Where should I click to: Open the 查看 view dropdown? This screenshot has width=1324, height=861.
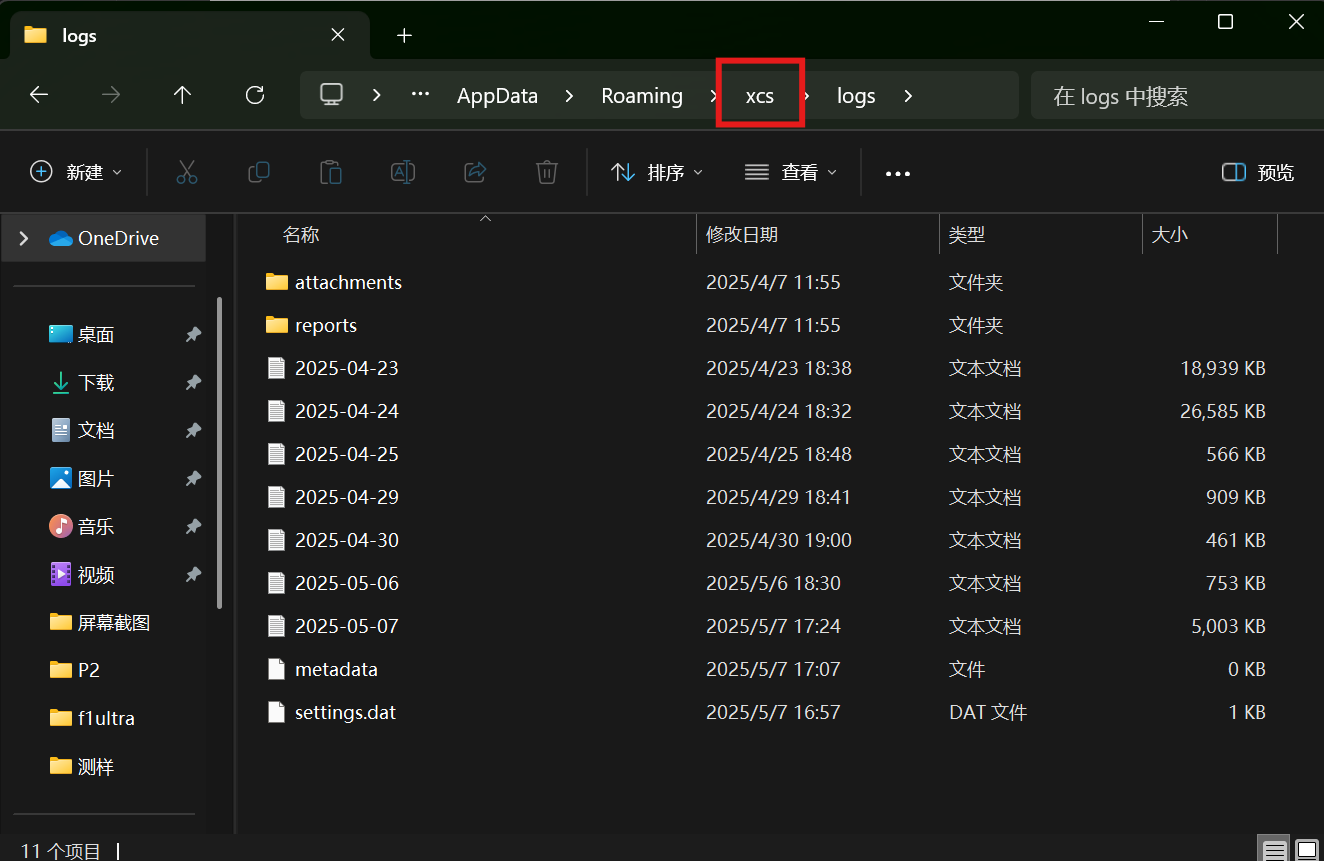tap(791, 172)
